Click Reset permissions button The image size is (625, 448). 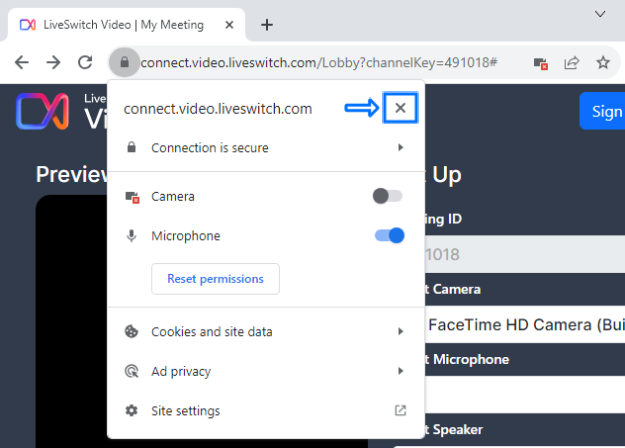[215, 279]
